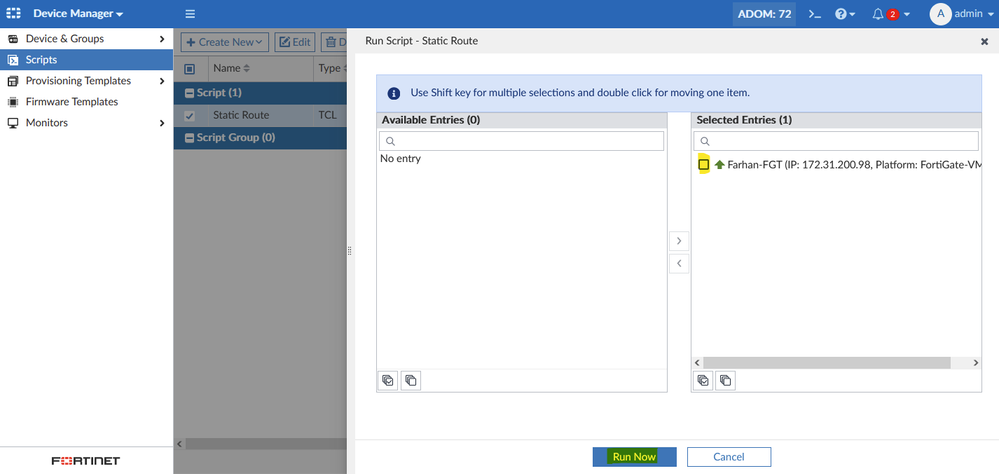Close the Run Script dialog
Image resolution: width=999 pixels, height=474 pixels.
point(984,41)
